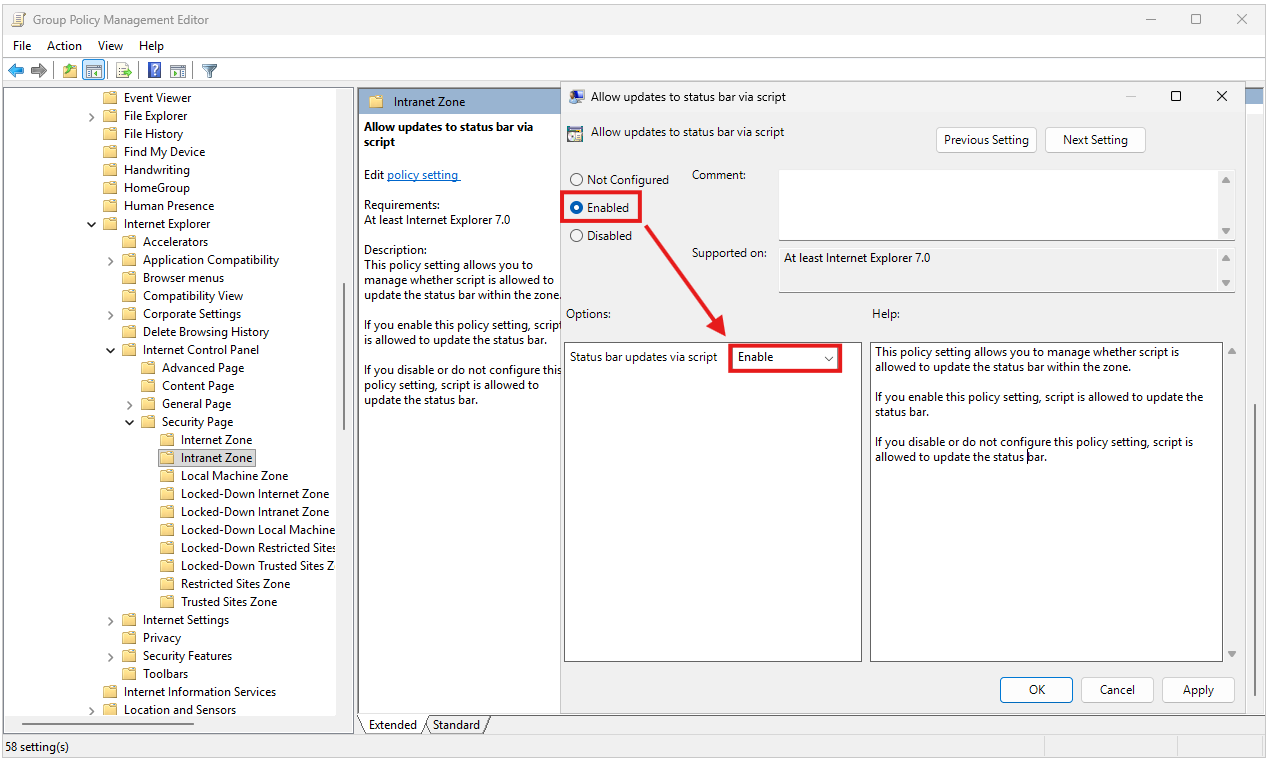
Task: Expand the Application Compatibility node
Action: [x=111, y=260]
